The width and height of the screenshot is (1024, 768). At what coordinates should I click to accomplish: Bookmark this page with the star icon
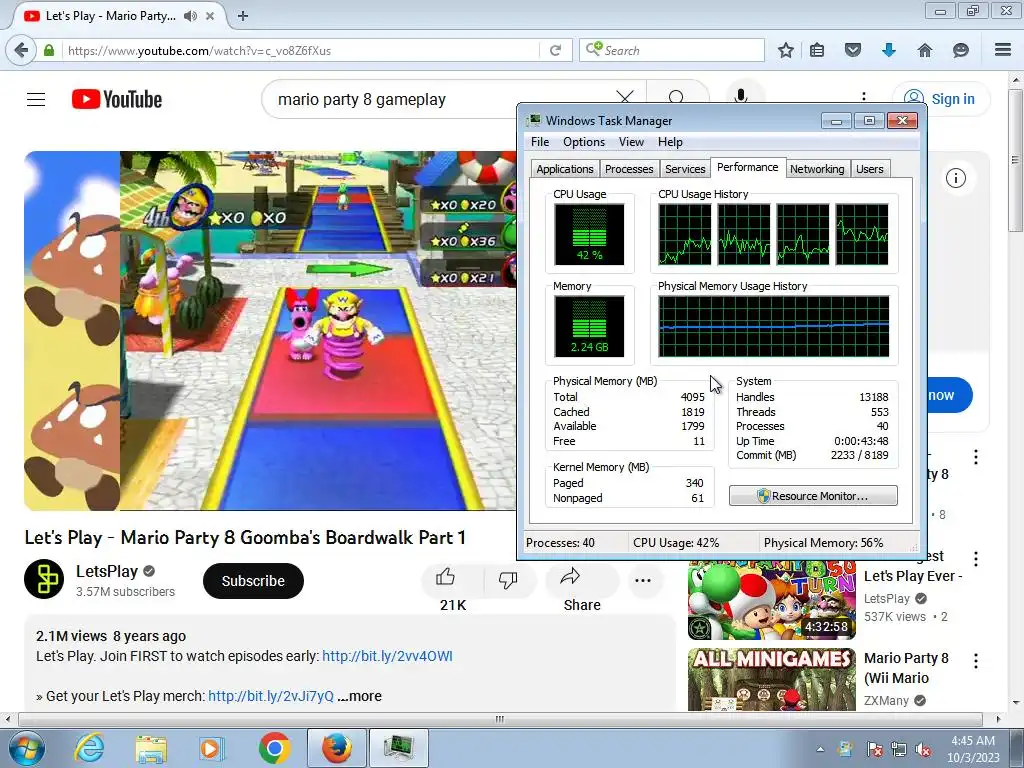click(786, 50)
